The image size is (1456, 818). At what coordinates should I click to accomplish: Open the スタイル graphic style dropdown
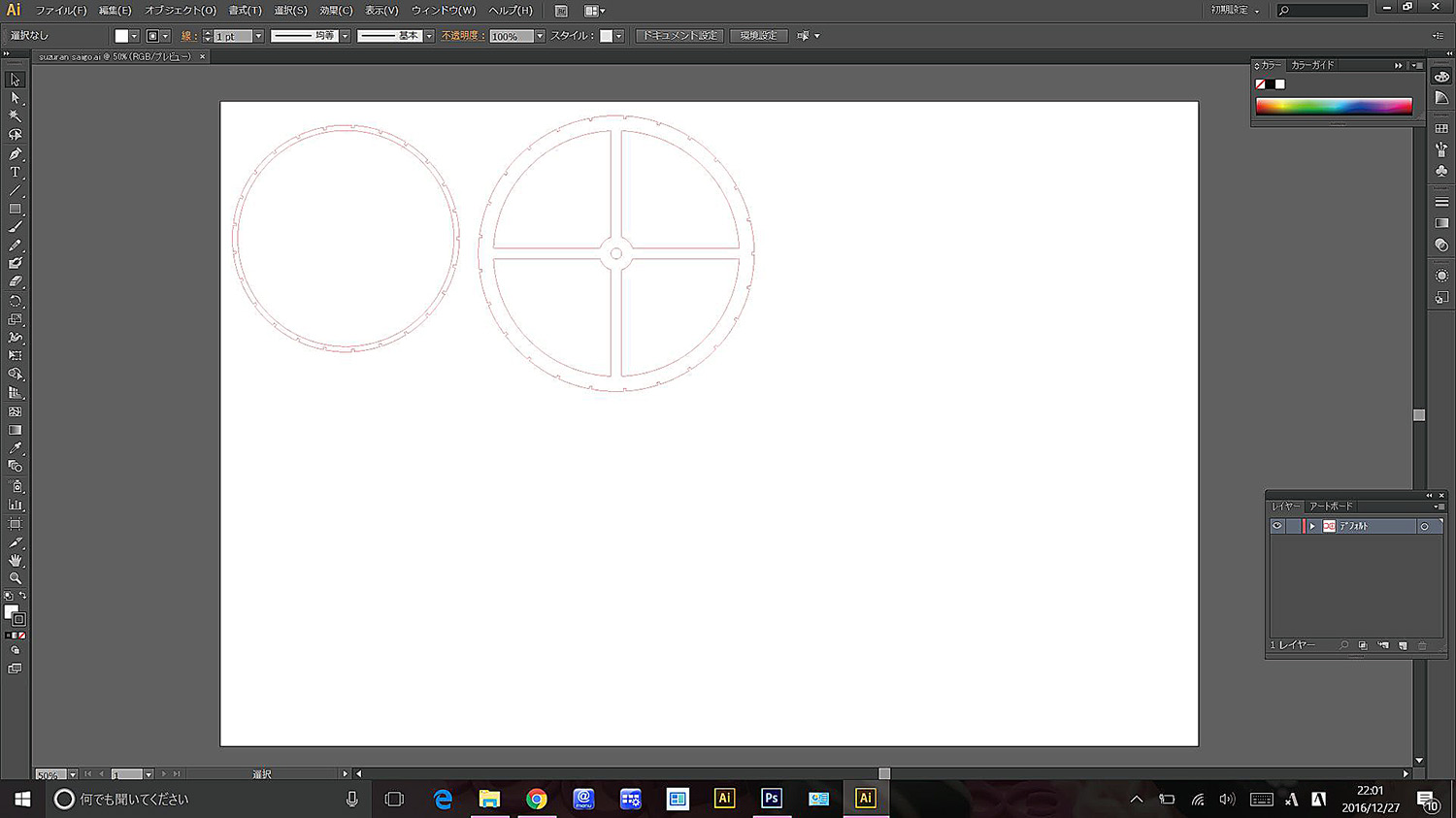click(x=618, y=36)
